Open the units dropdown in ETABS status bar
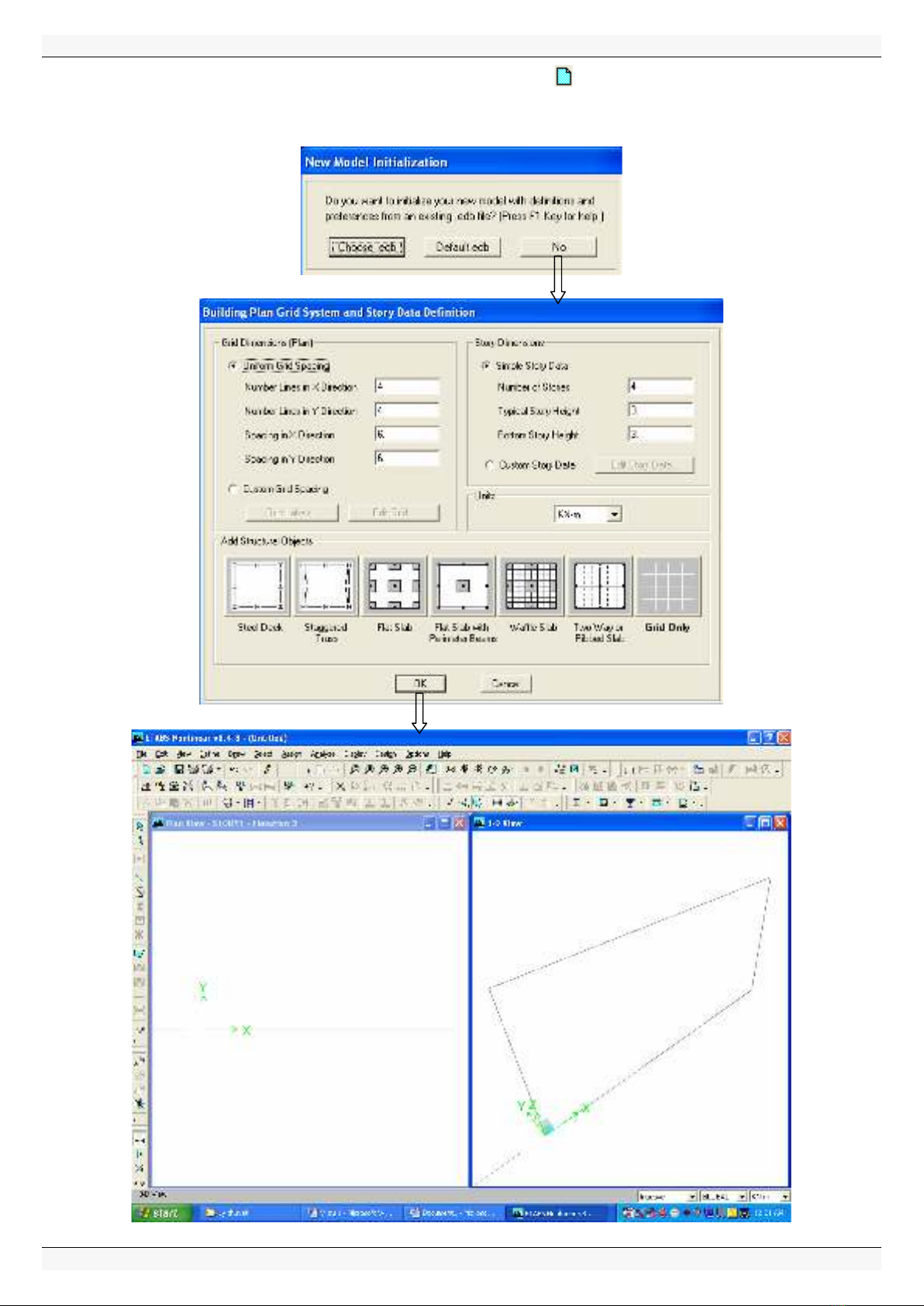The image size is (924, 1306). tap(784, 1197)
